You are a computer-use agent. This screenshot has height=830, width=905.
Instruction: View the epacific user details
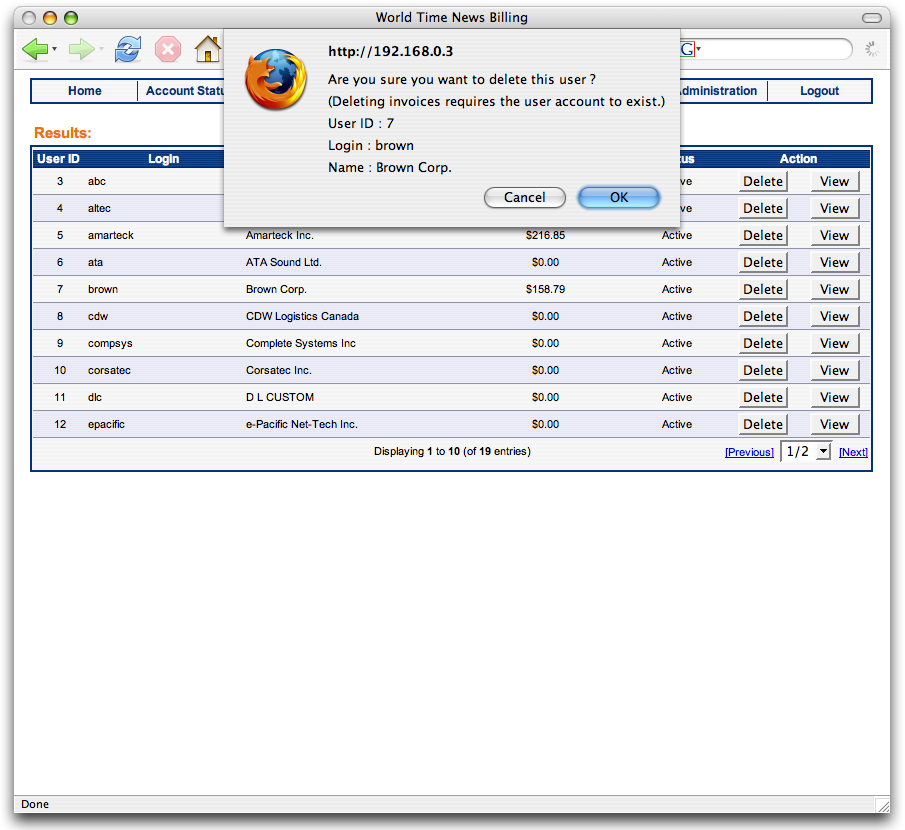[x=834, y=425]
